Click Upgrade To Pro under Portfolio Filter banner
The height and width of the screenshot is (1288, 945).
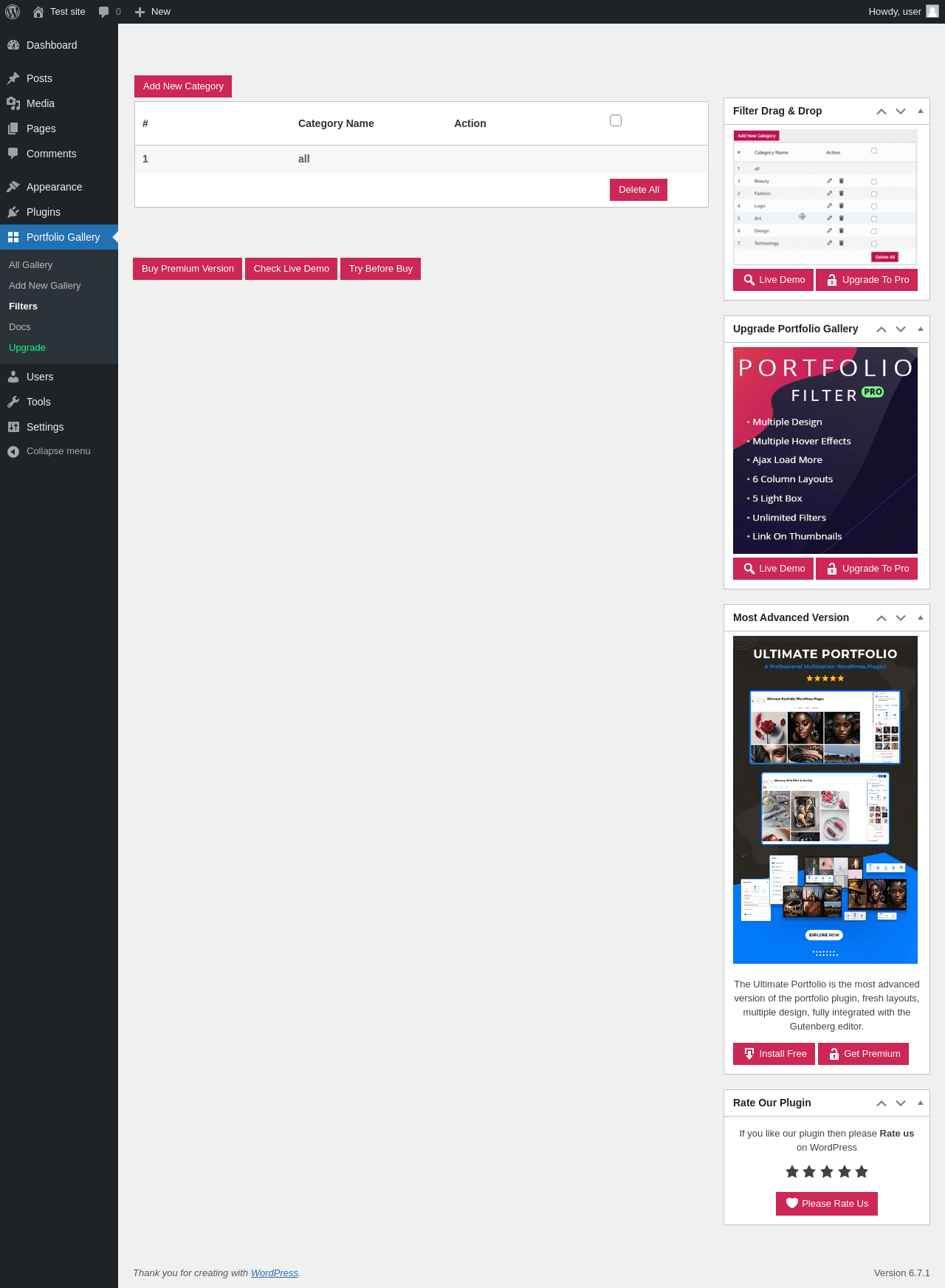point(867,569)
